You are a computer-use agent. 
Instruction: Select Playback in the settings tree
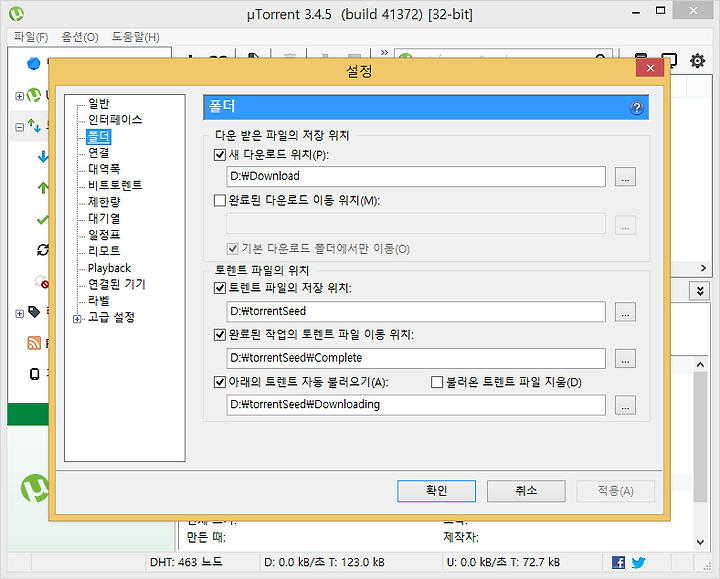[x=109, y=268]
